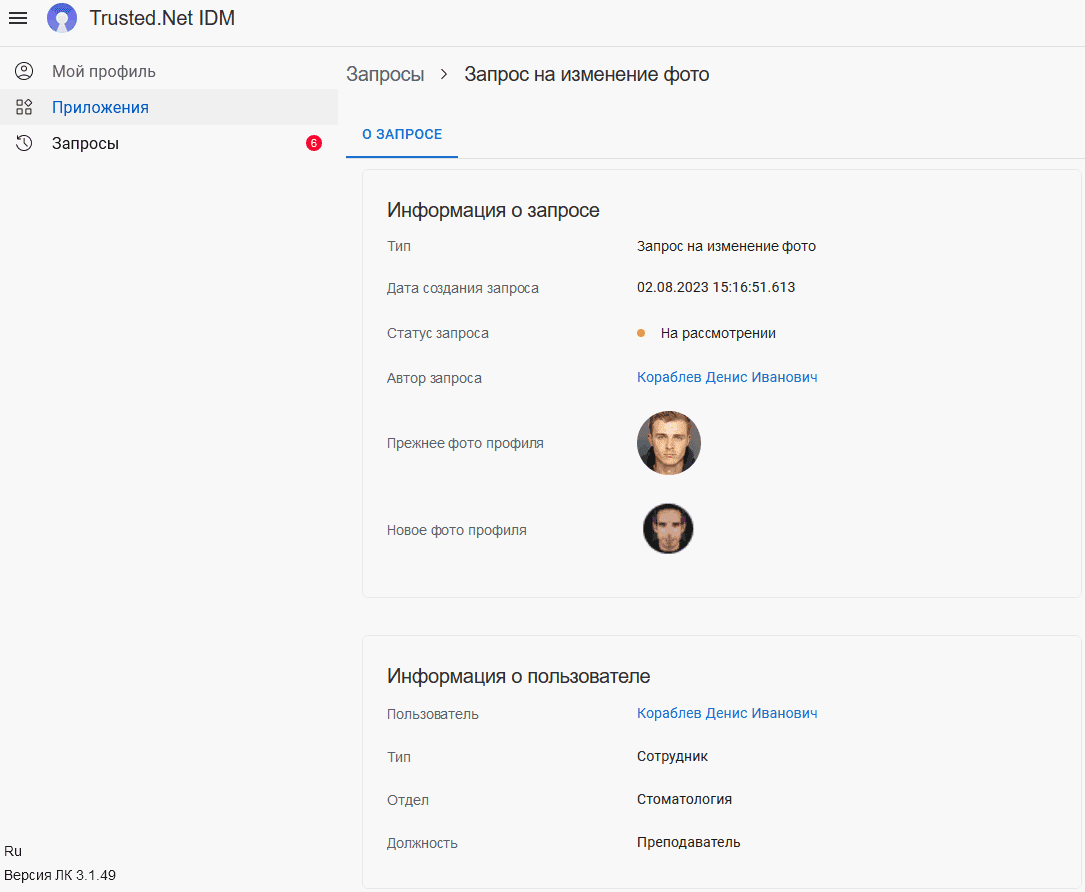Click the breadcrumb chevron separator

pyautogui.click(x=444, y=74)
